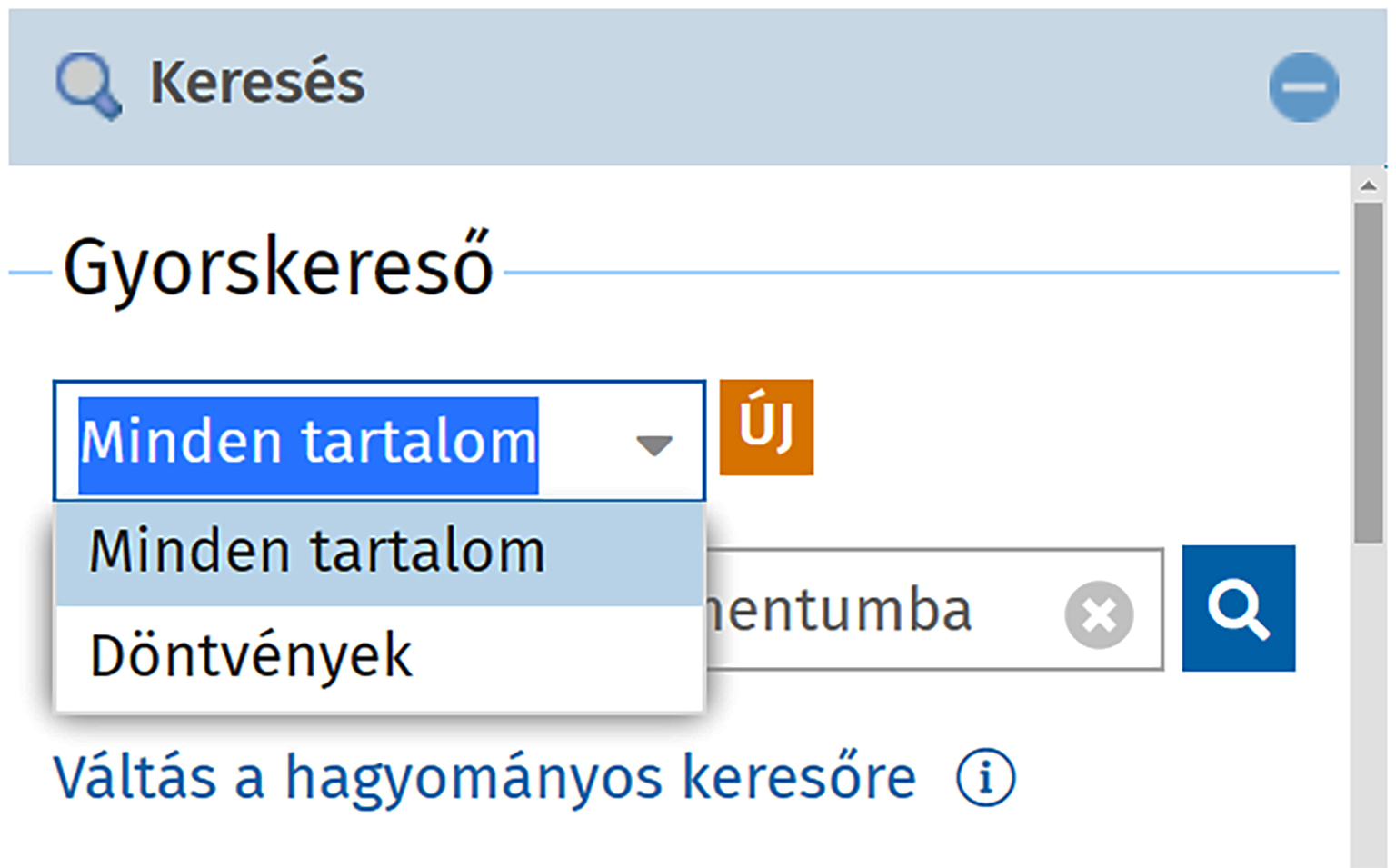Viewport: 1396px width, 868px height.
Task: Click the orange ÚJ badge
Action: pos(766,427)
